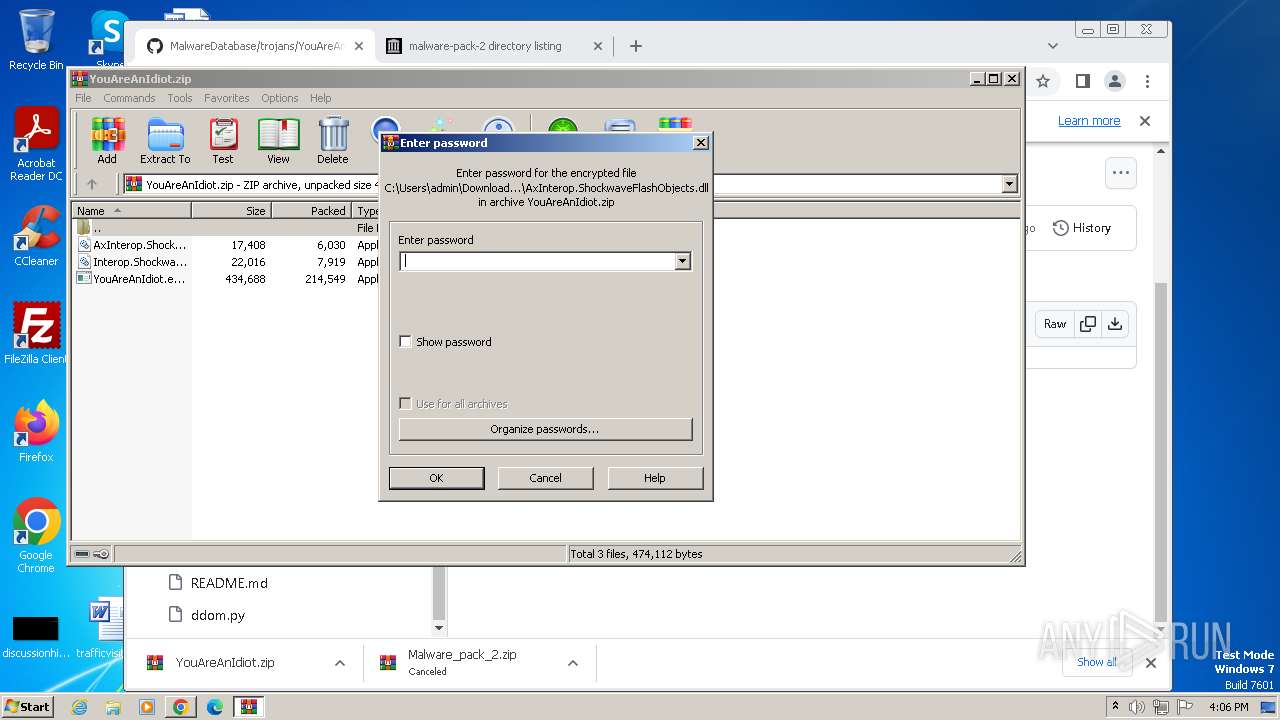Click Show all downloads
The height and width of the screenshot is (720, 1280).
1097,662
